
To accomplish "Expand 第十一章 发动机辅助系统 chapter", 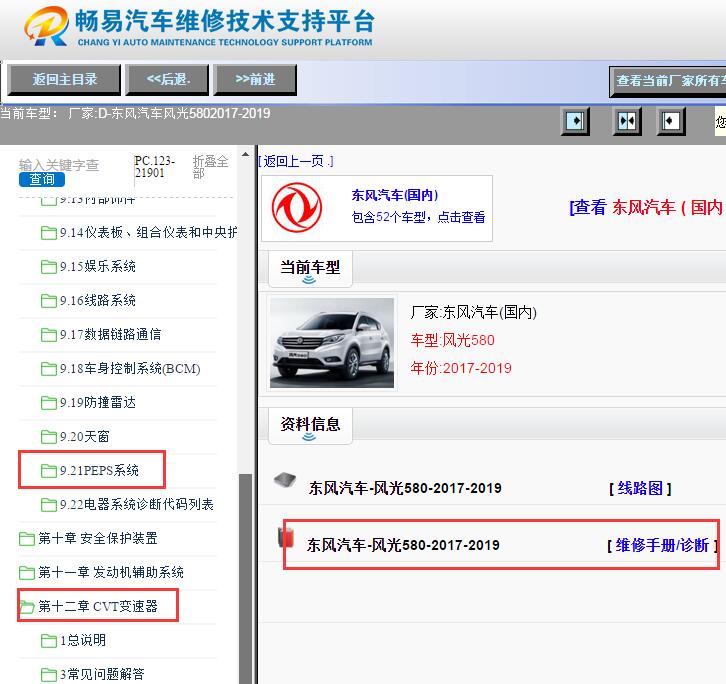I will tap(111, 572).
